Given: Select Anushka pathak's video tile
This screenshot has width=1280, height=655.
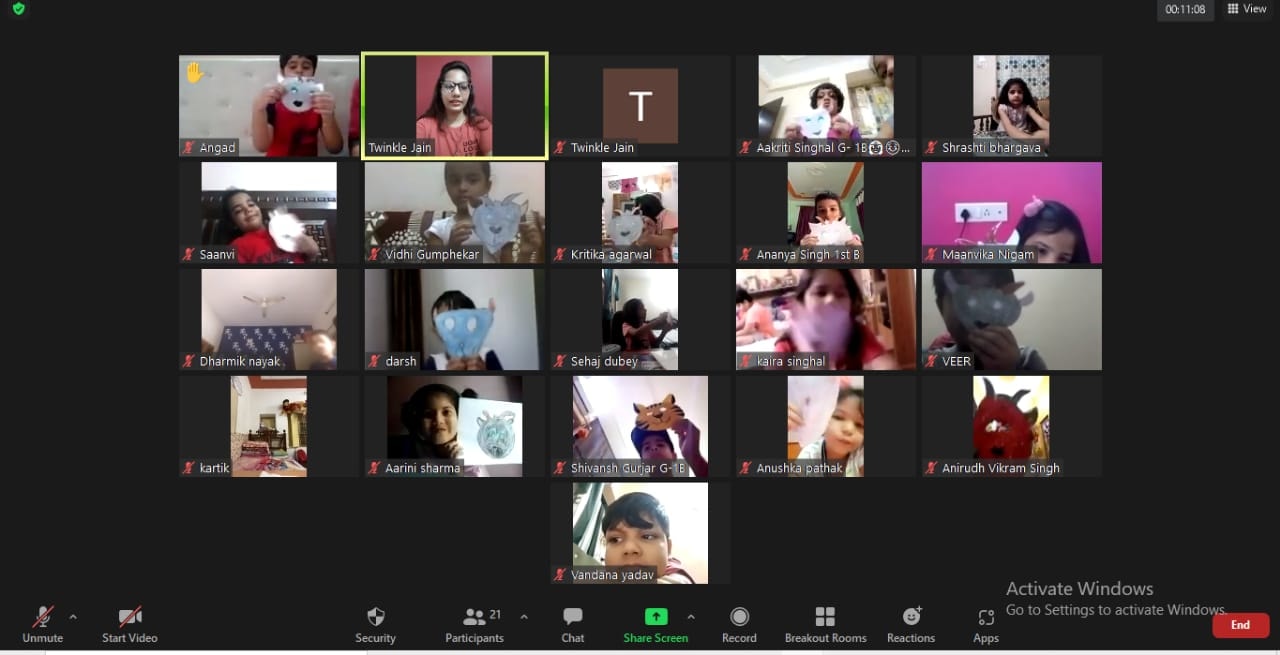Looking at the screenshot, I should click(x=826, y=427).
